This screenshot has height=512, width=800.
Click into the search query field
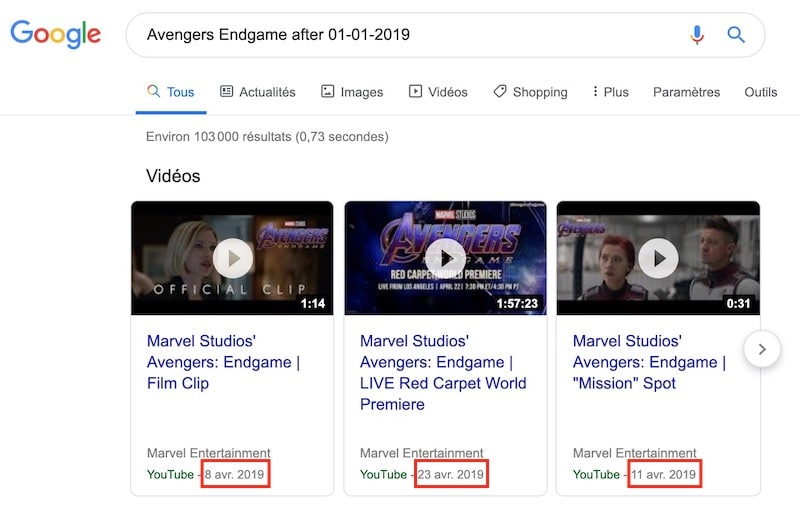pos(400,35)
